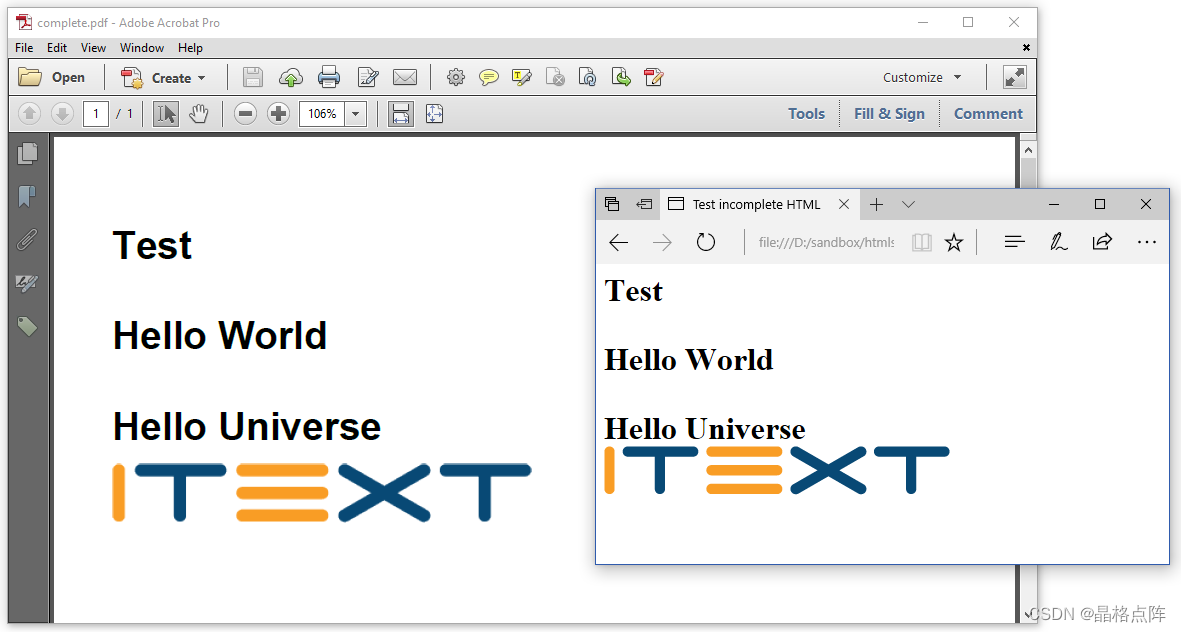Open a file using Acrobat's Open button
The width and height of the screenshot is (1181, 632).
tap(51, 78)
